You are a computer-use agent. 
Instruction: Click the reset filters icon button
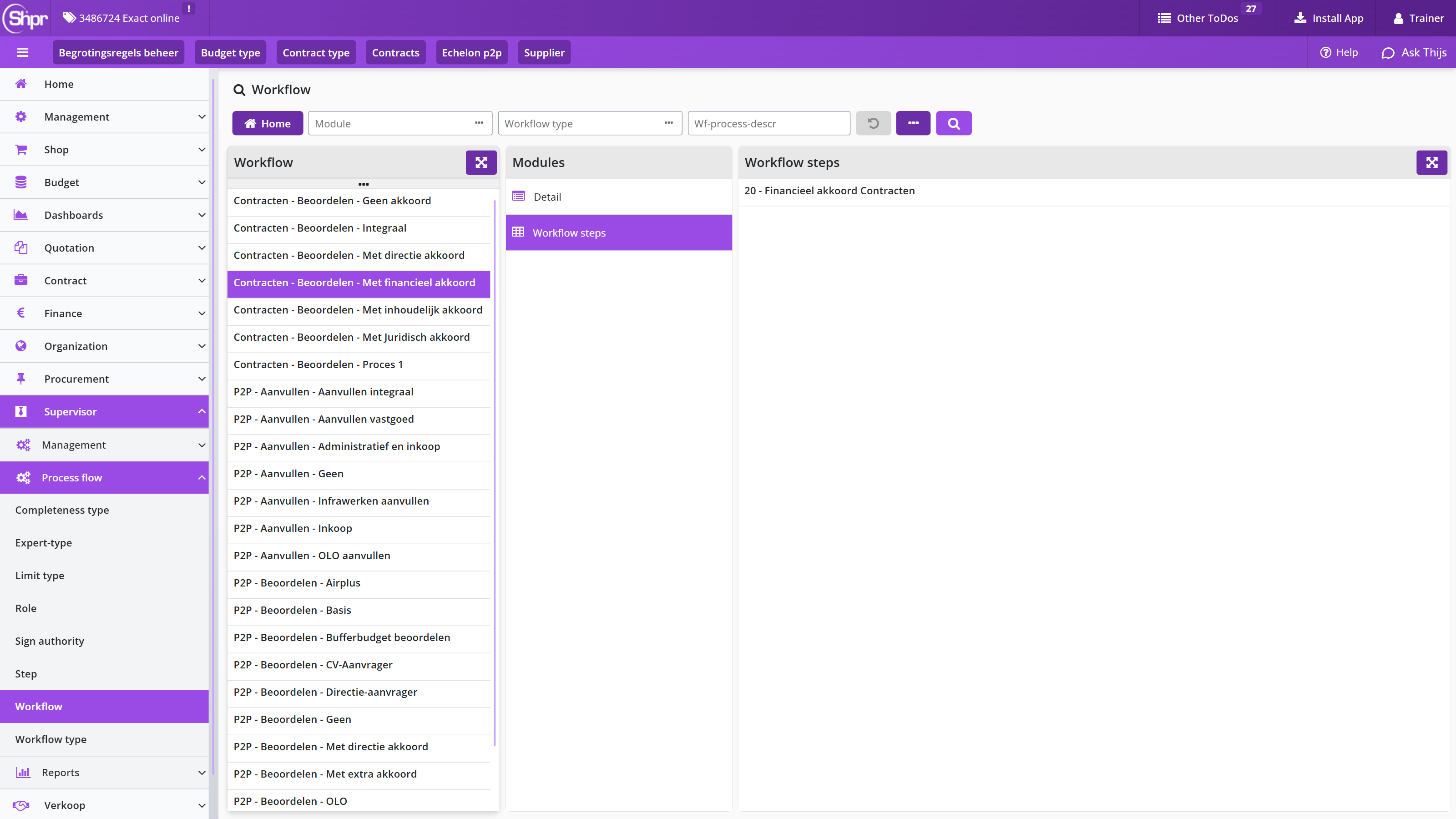[x=873, y=123]
